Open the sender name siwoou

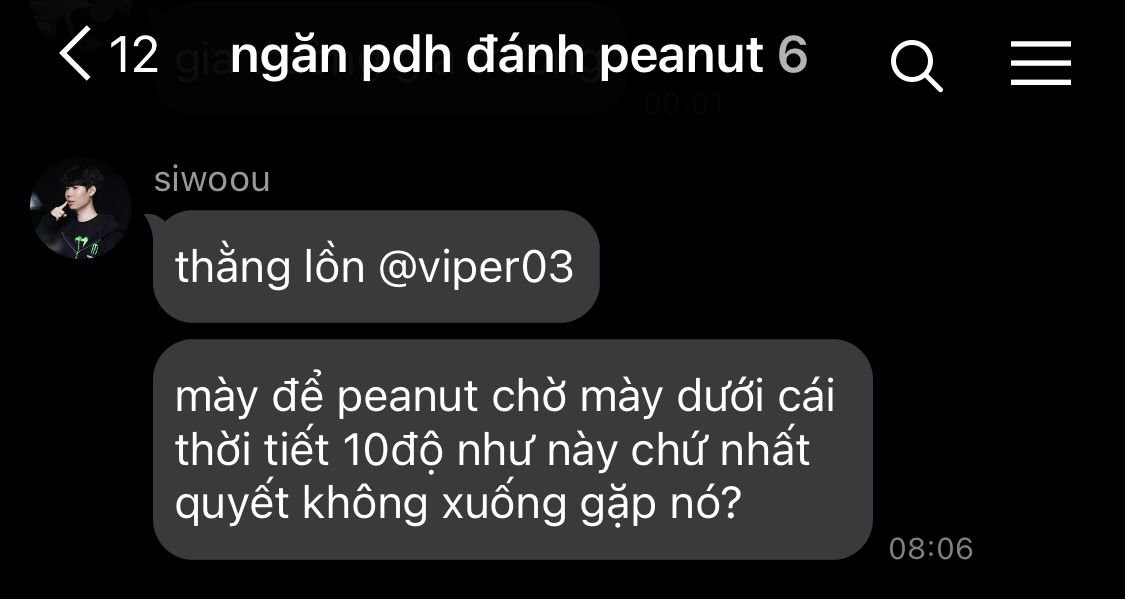(212, 179)
